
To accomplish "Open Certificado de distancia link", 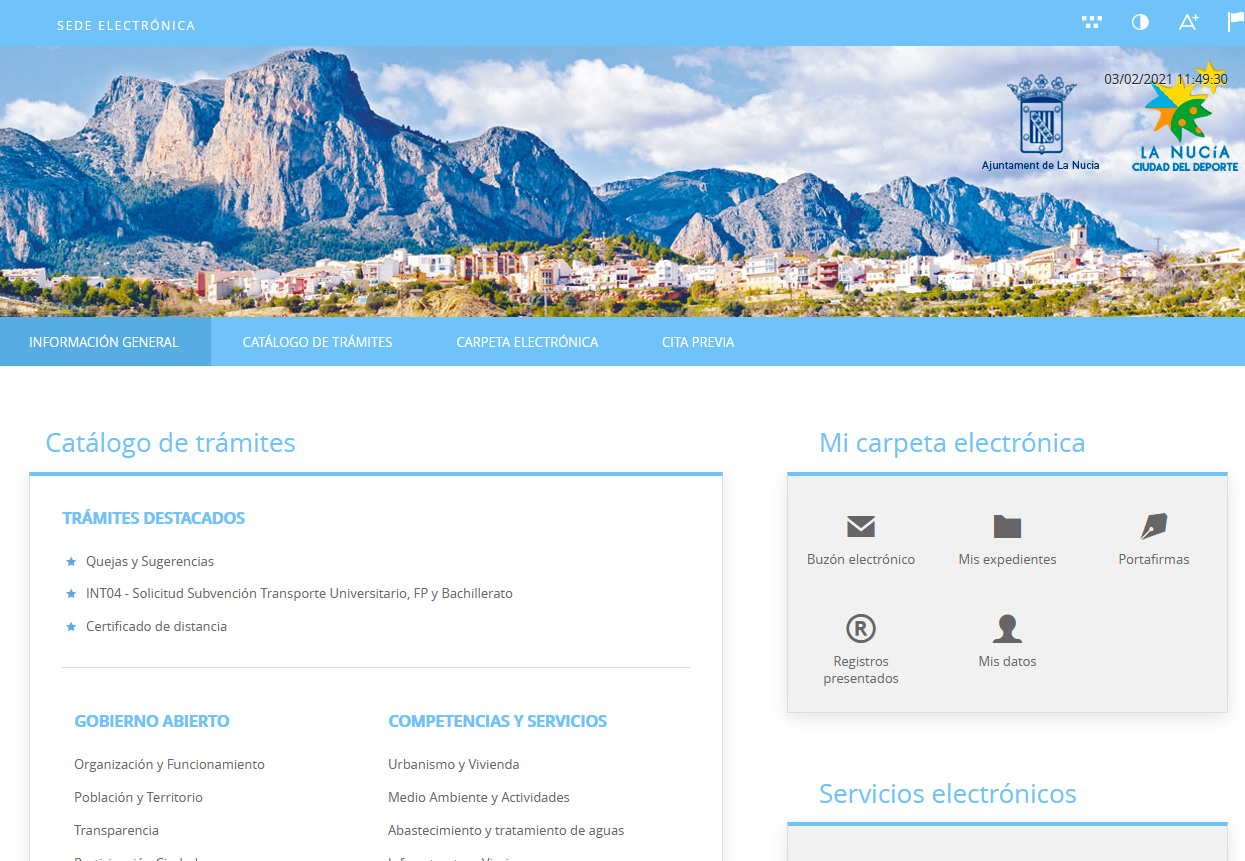I will (156, 627).
